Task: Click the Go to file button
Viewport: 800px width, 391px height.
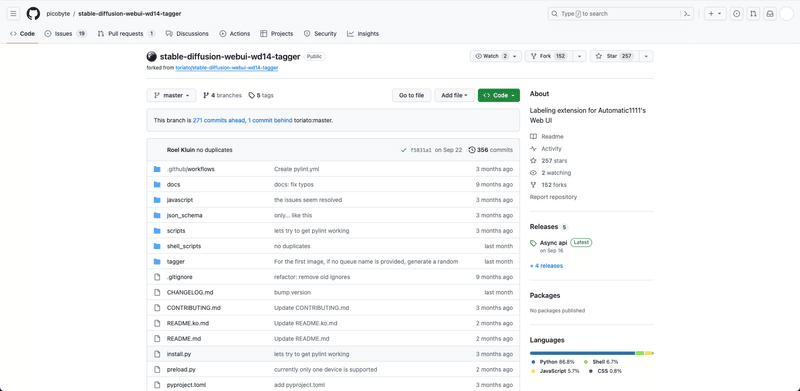Action: (x=411, y=95)
